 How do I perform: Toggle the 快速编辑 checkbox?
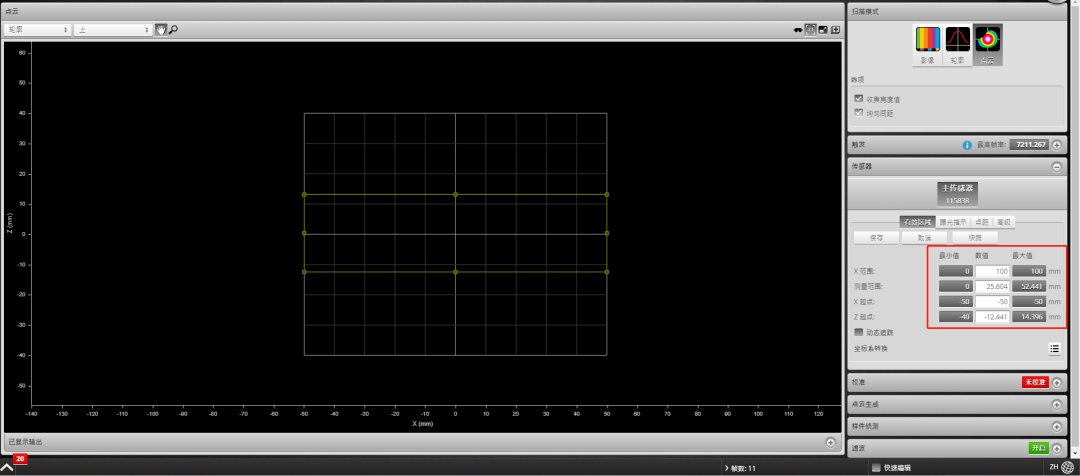point(876,468)
